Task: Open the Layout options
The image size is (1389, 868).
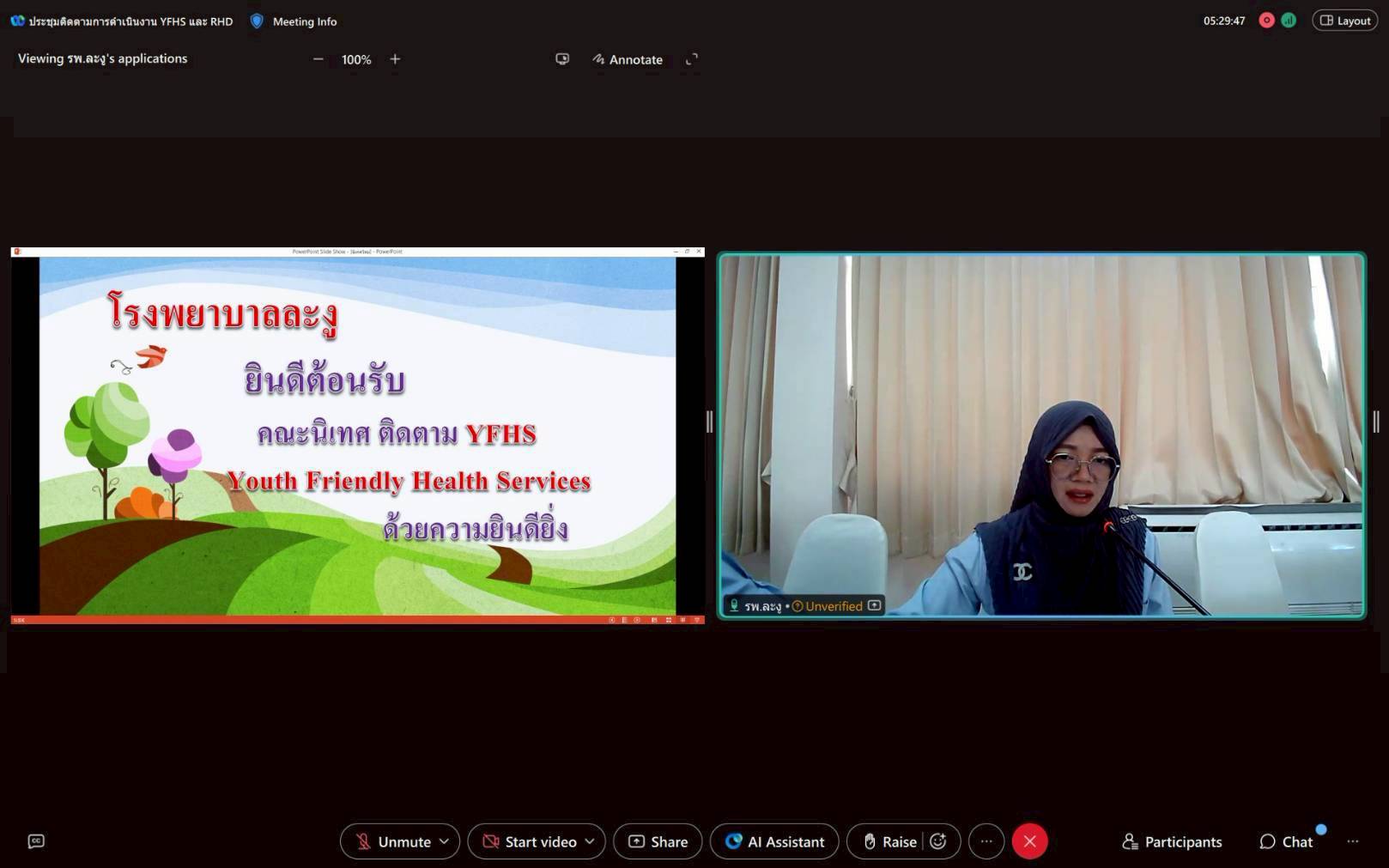Action: click(x=1344, y=21)
